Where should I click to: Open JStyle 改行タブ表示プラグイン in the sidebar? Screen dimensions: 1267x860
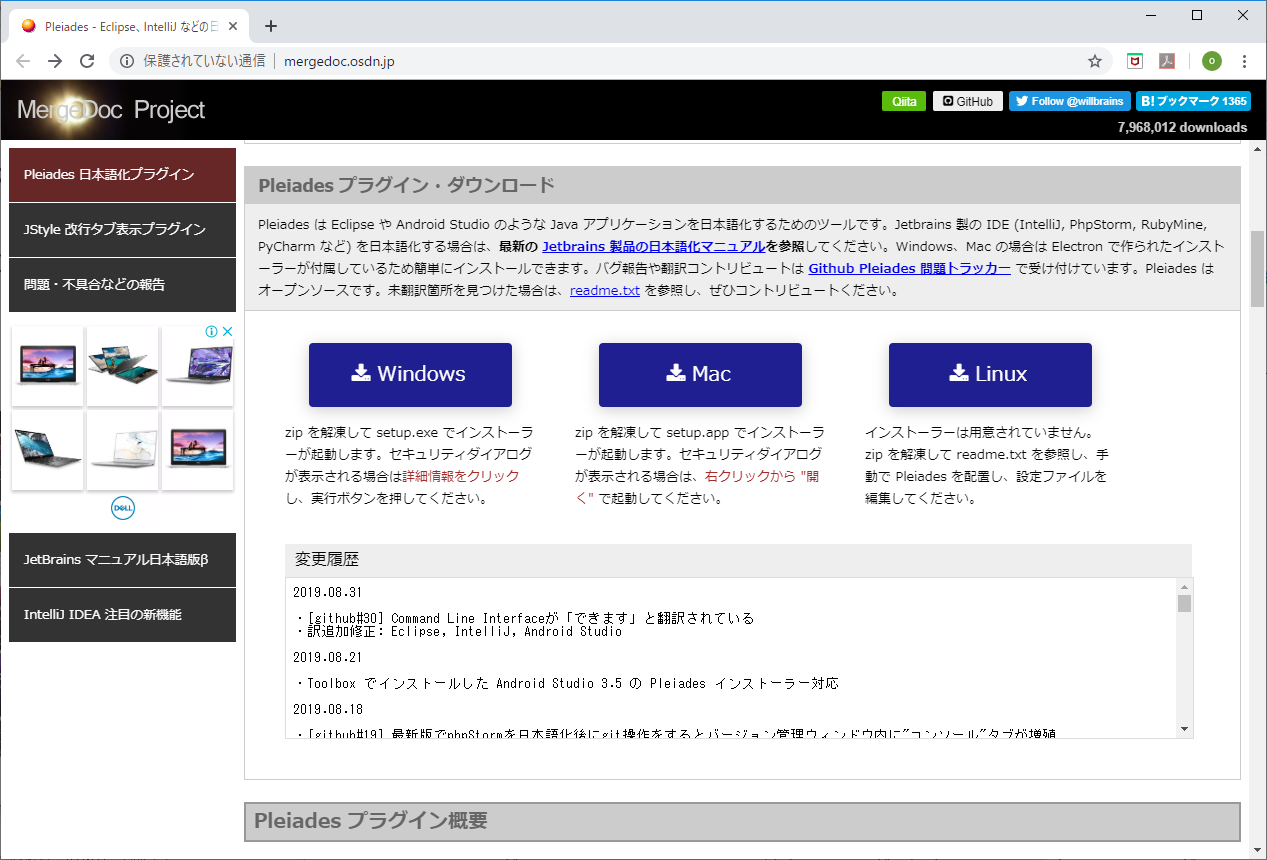tap(122, 230)
